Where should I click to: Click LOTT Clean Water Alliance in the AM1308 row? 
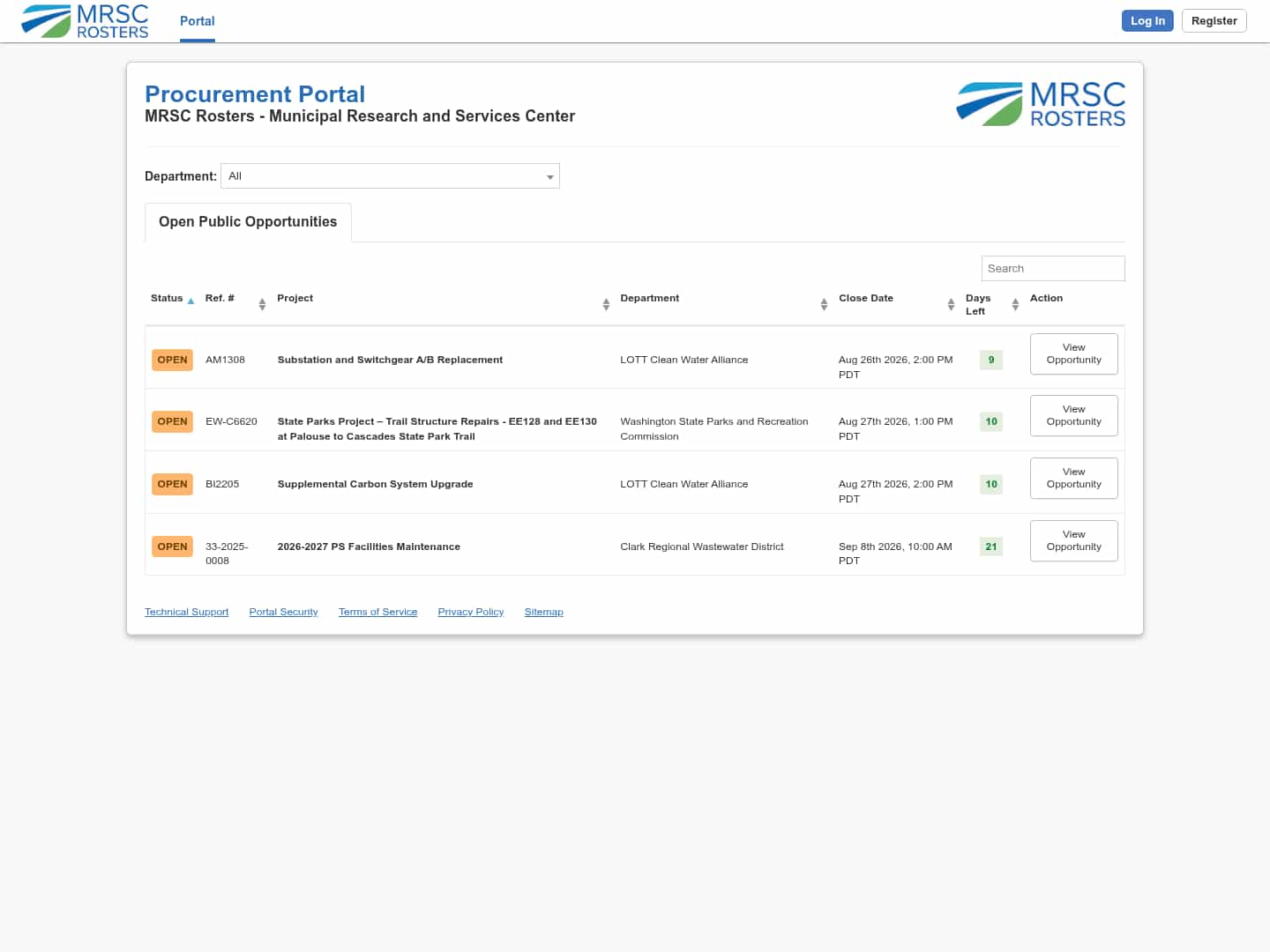684,360
